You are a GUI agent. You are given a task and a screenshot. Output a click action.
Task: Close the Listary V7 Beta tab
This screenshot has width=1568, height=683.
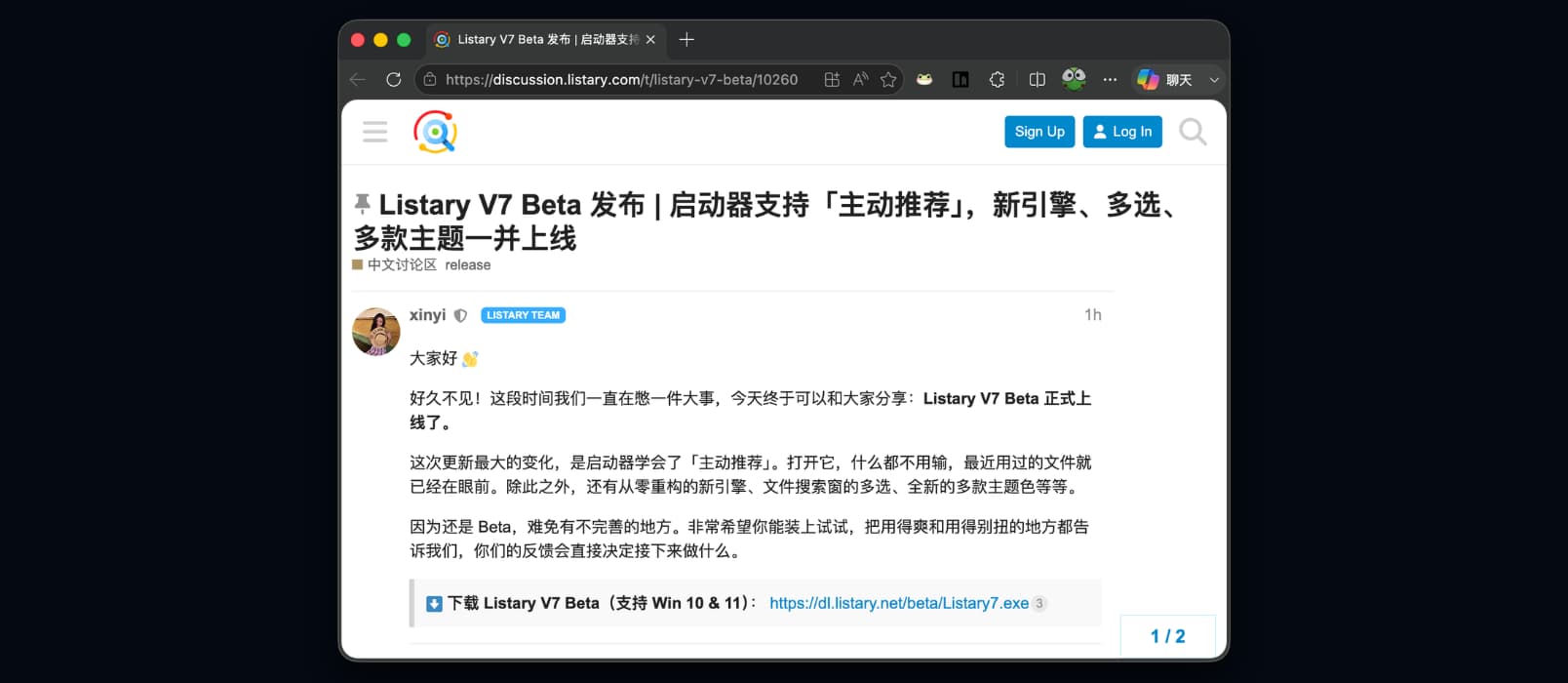pos(650,40)
